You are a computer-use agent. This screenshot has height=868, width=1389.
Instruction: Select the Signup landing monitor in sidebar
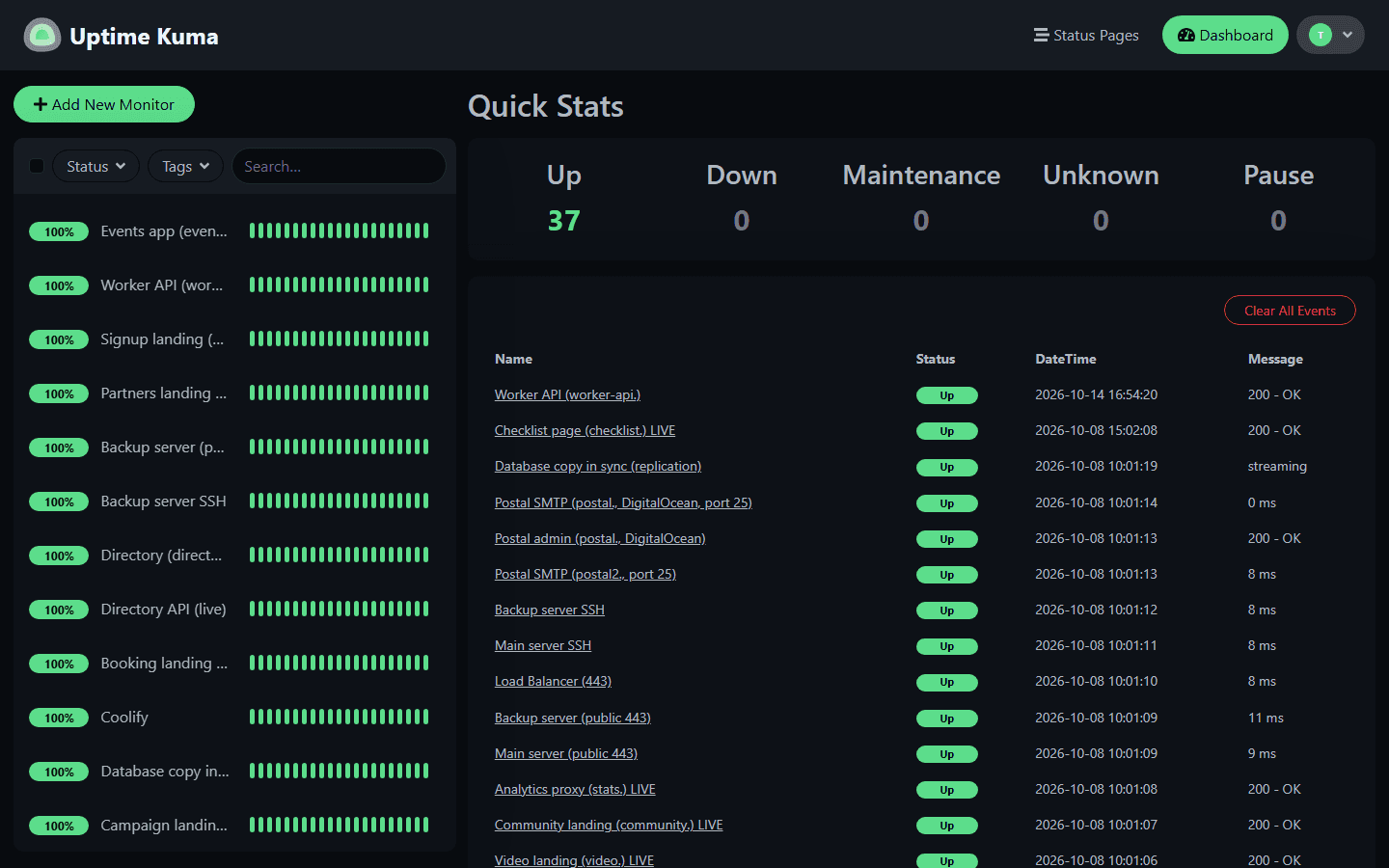(x=234, y=339)
